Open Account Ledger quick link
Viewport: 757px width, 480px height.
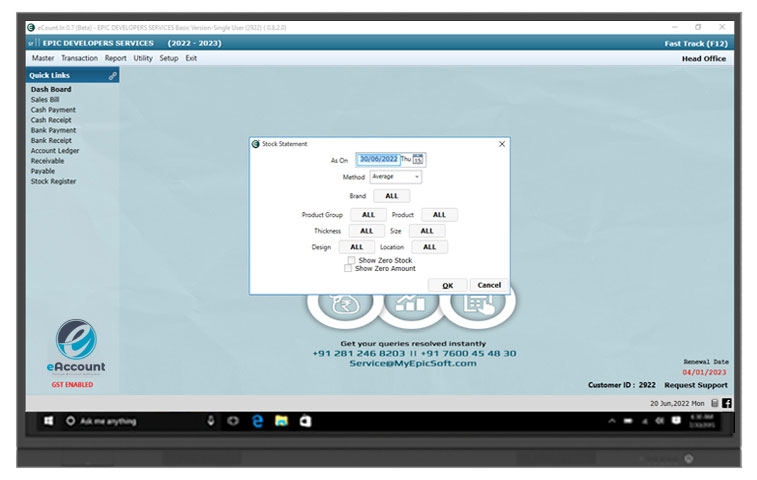[55, 151]
